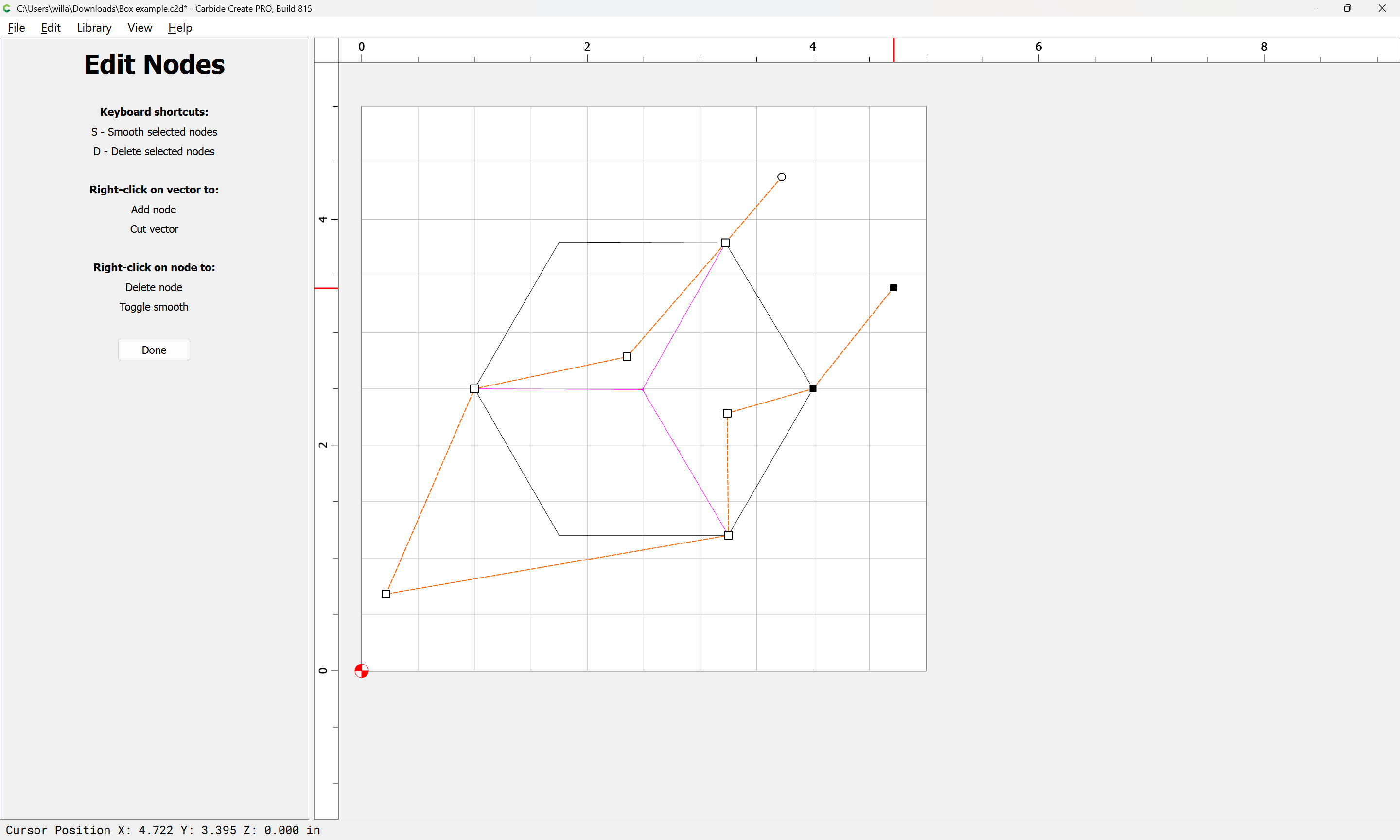1400x840 pixels.
Task: Click the 'Add node' text
Action: pyautogui.click(x=153, y=210)
